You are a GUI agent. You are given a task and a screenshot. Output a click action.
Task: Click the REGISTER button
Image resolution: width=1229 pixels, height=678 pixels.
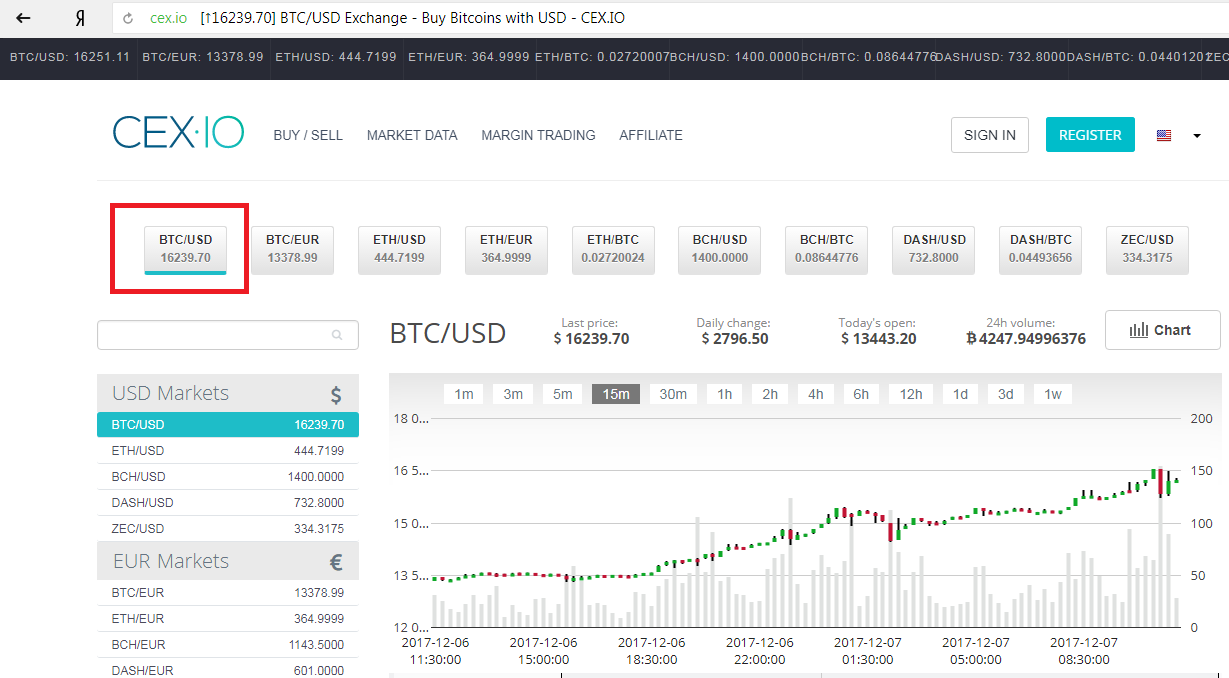(1090, 135)
